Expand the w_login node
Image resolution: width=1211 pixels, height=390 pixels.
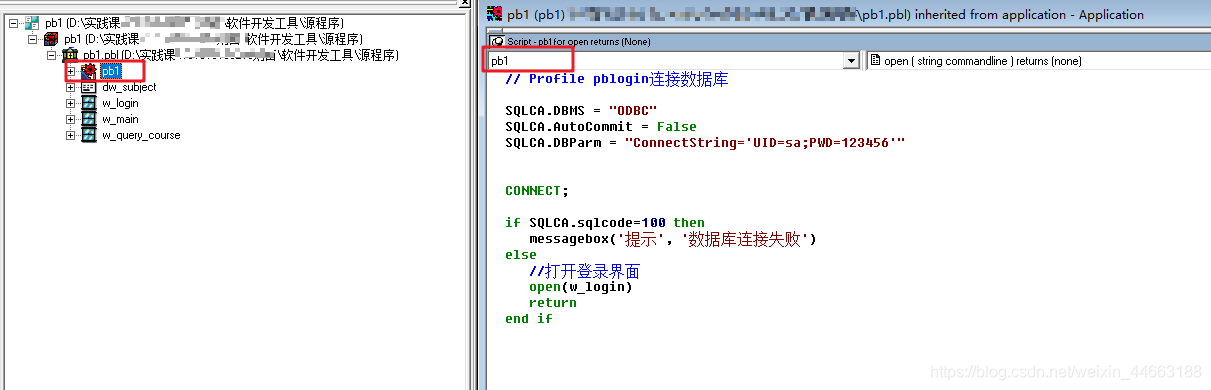click(71, 103)
